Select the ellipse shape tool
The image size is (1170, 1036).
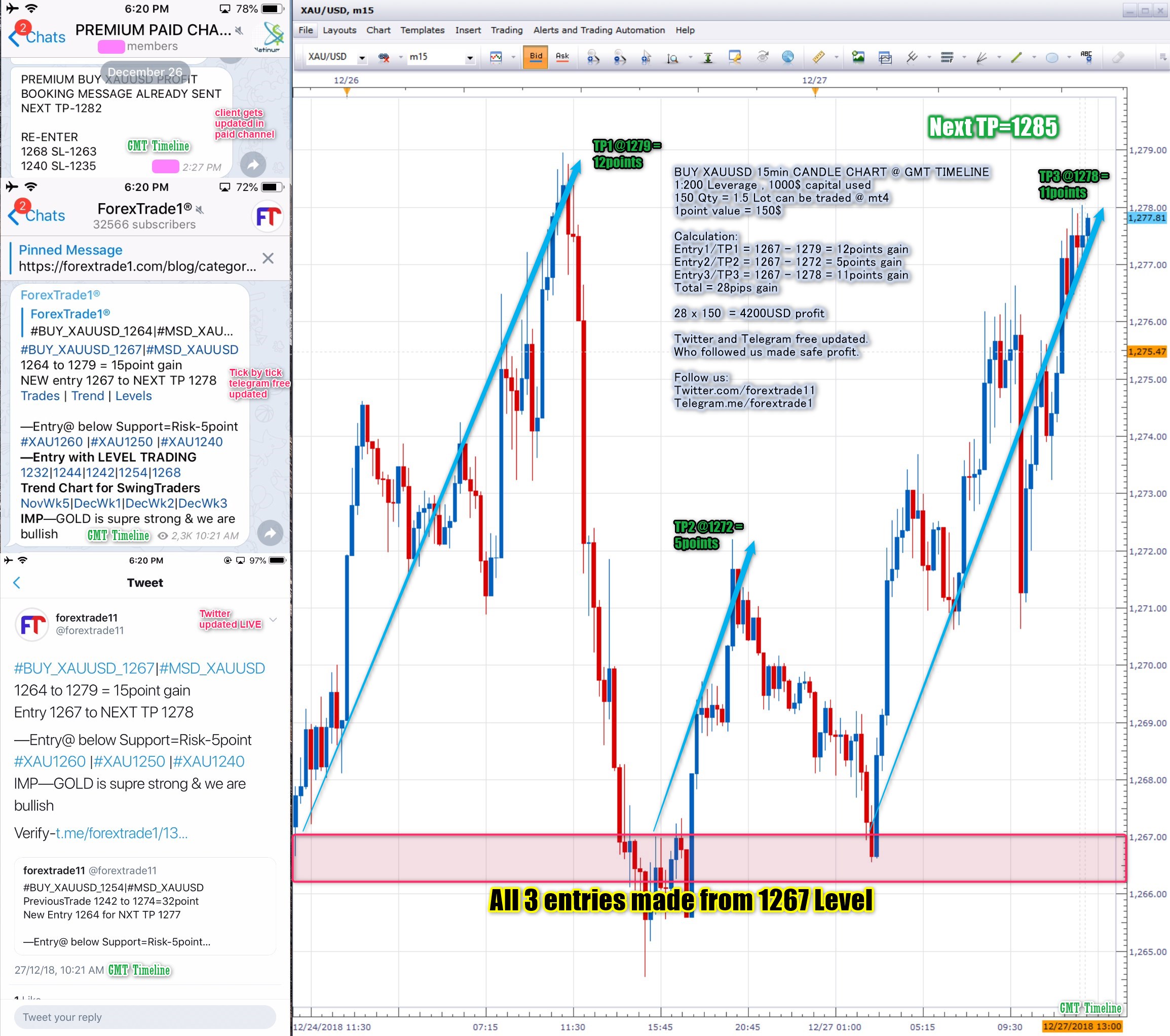coord(1052,57)
